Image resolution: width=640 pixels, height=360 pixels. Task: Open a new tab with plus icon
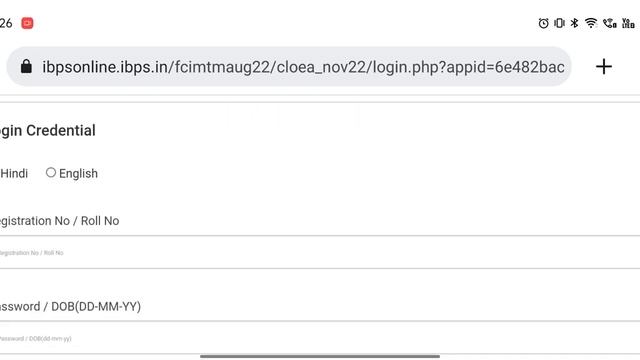[604, 67]
